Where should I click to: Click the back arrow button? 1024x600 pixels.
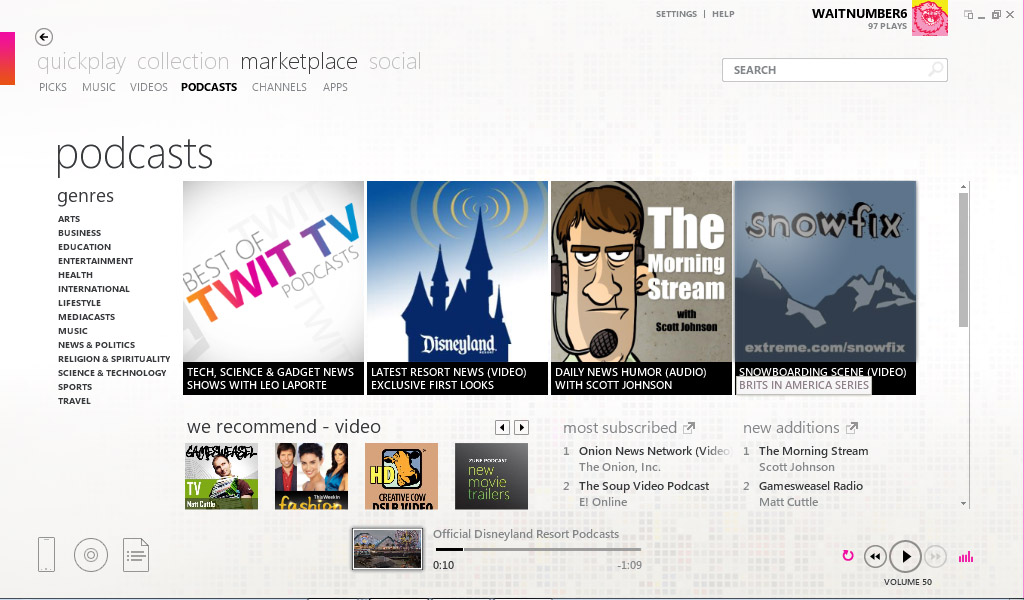[x=44, y=37]
